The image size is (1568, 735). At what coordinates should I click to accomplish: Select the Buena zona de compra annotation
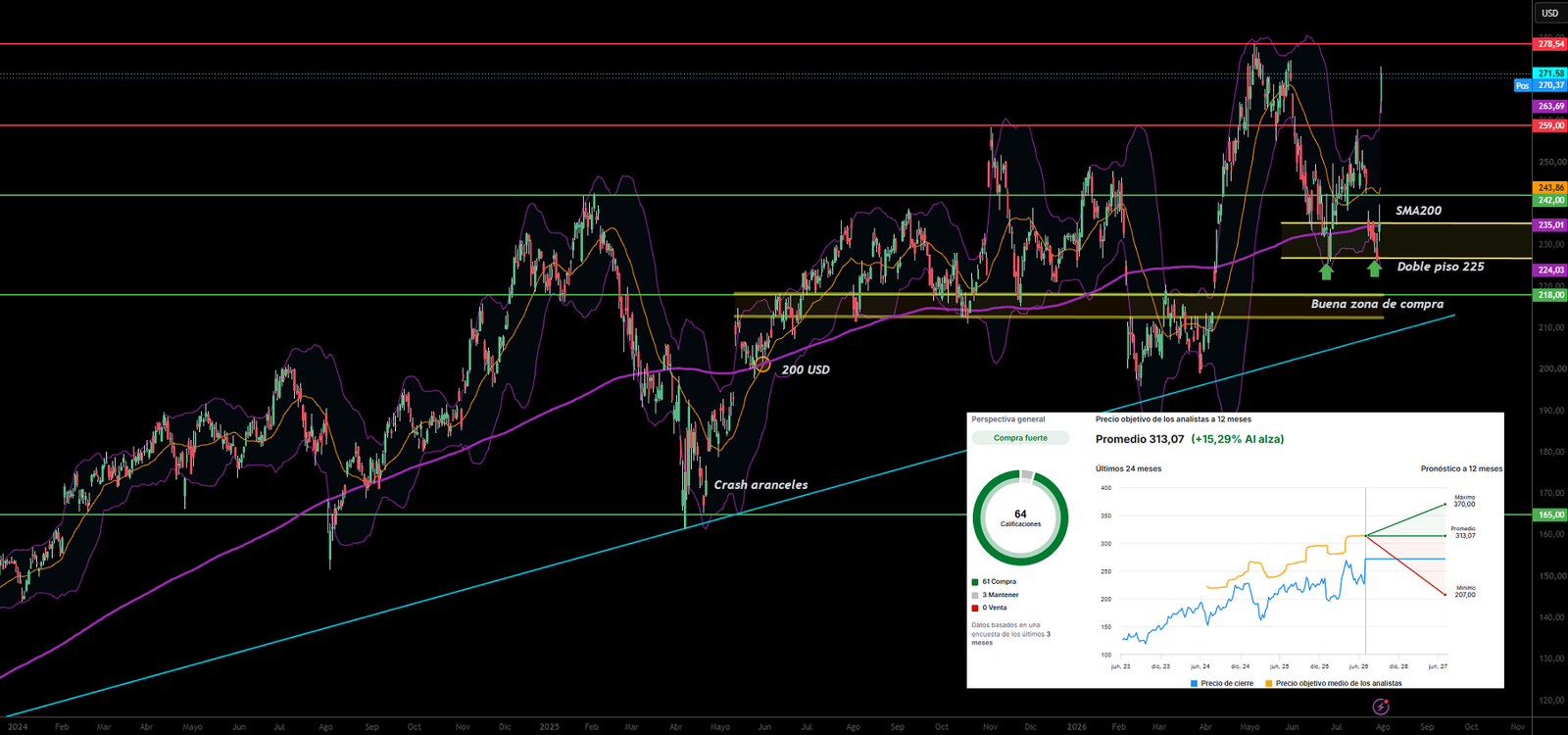point(1377,304)
